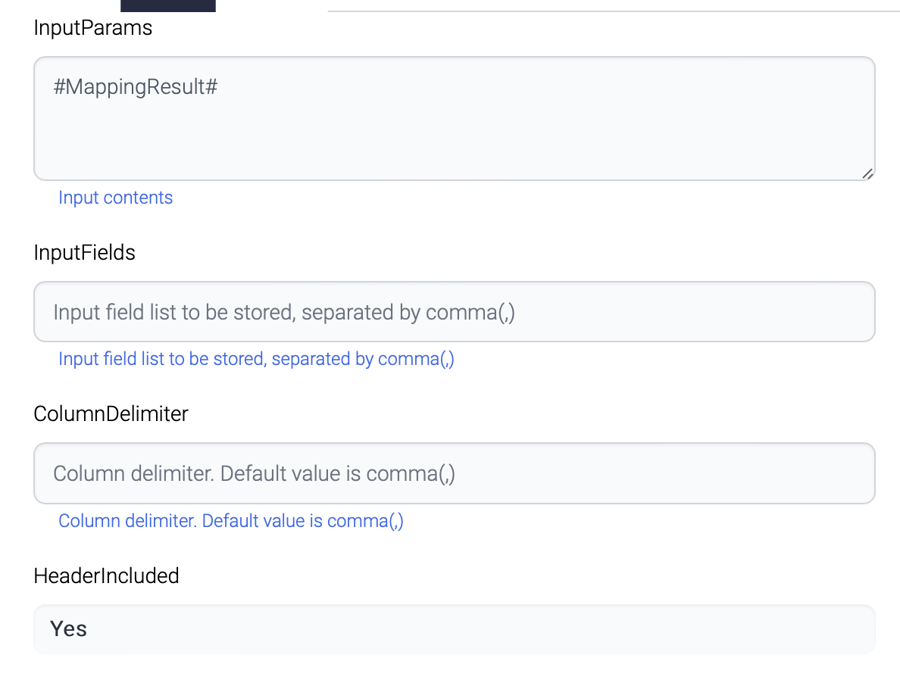
Task: Focus the ColumnDelimiter text box
Action: (454, 473)
